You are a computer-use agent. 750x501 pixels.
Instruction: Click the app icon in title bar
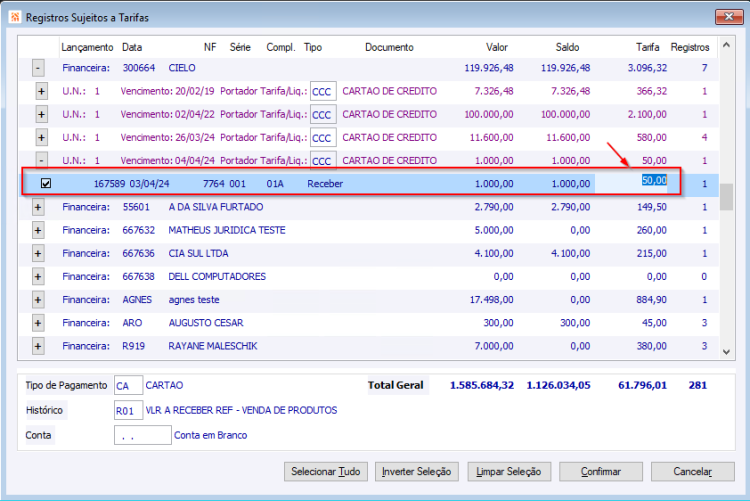[15, 17]
